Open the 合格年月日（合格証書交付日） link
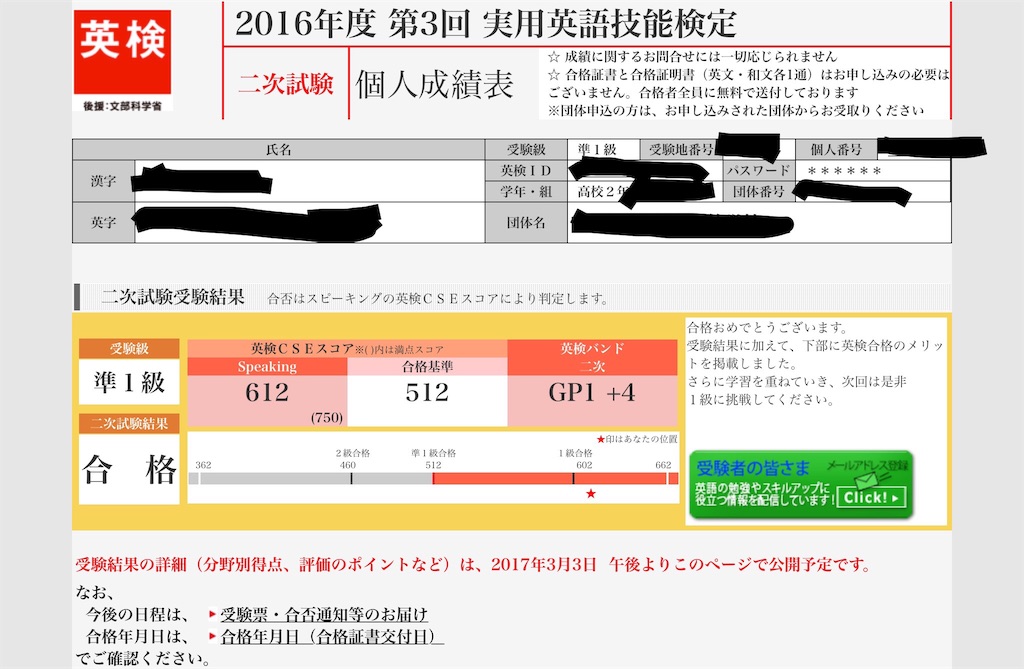 point(332,636)
